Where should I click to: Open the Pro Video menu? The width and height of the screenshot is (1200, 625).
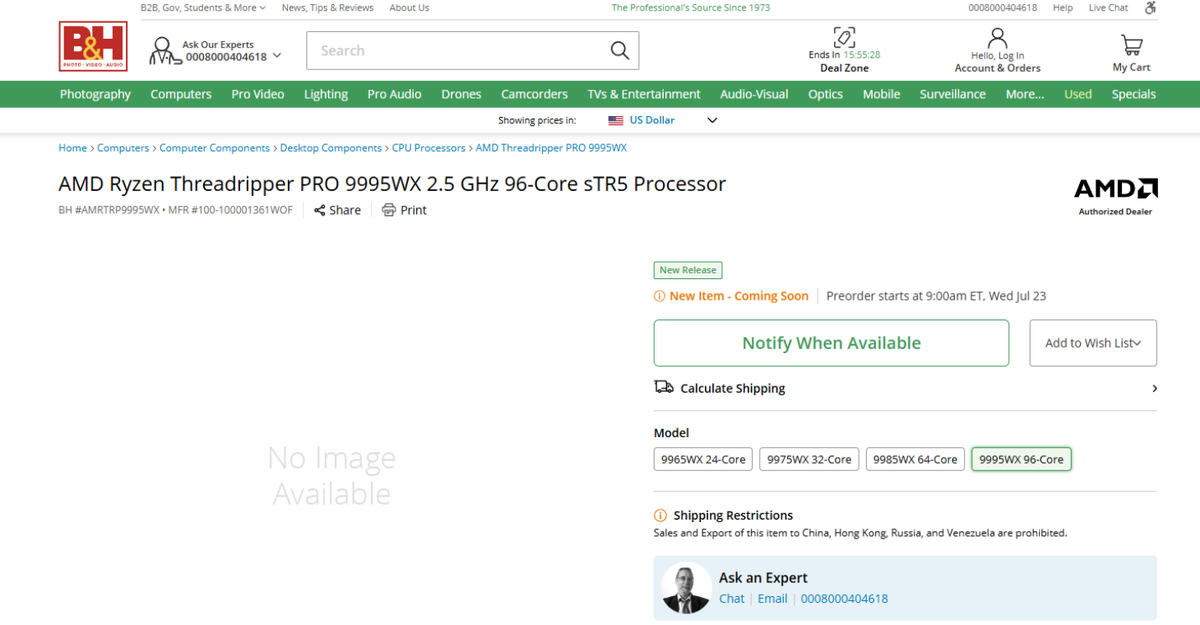(258, 94)
